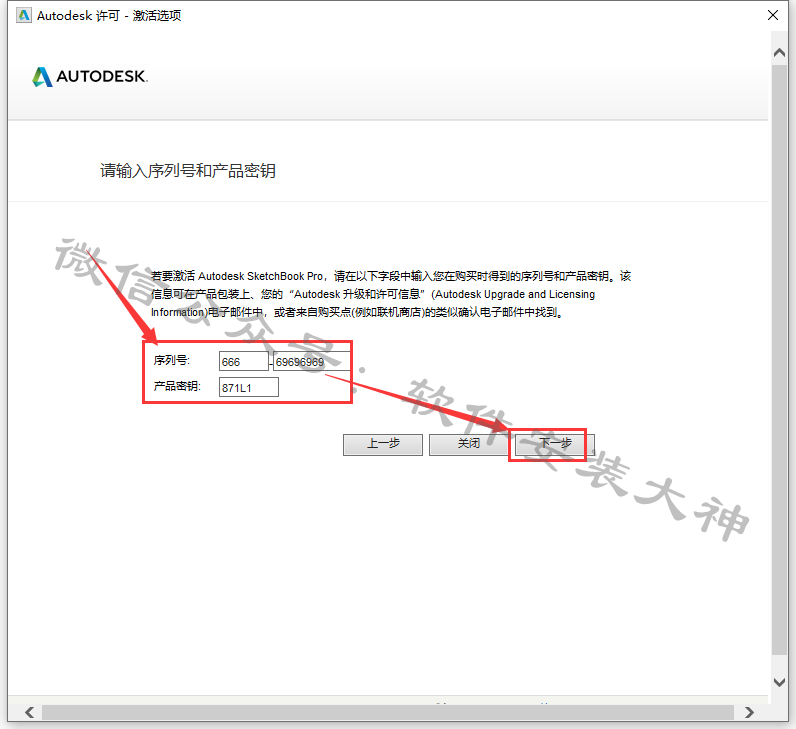Click the horizontal scrollbar thumb

point(388,712)
